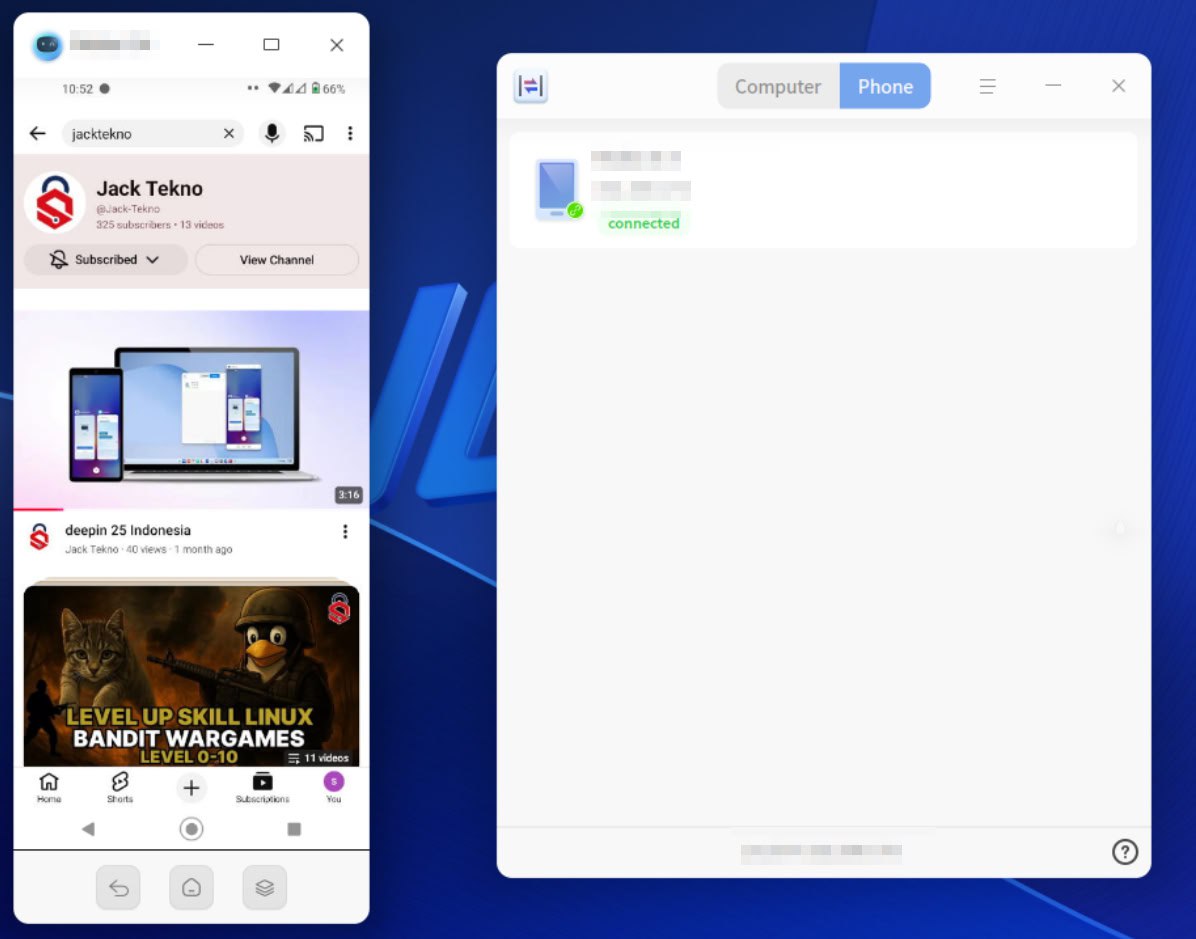Screen dimensions: 1196x939
Task: Click the mirror window home button
Action: coord(191,887)
